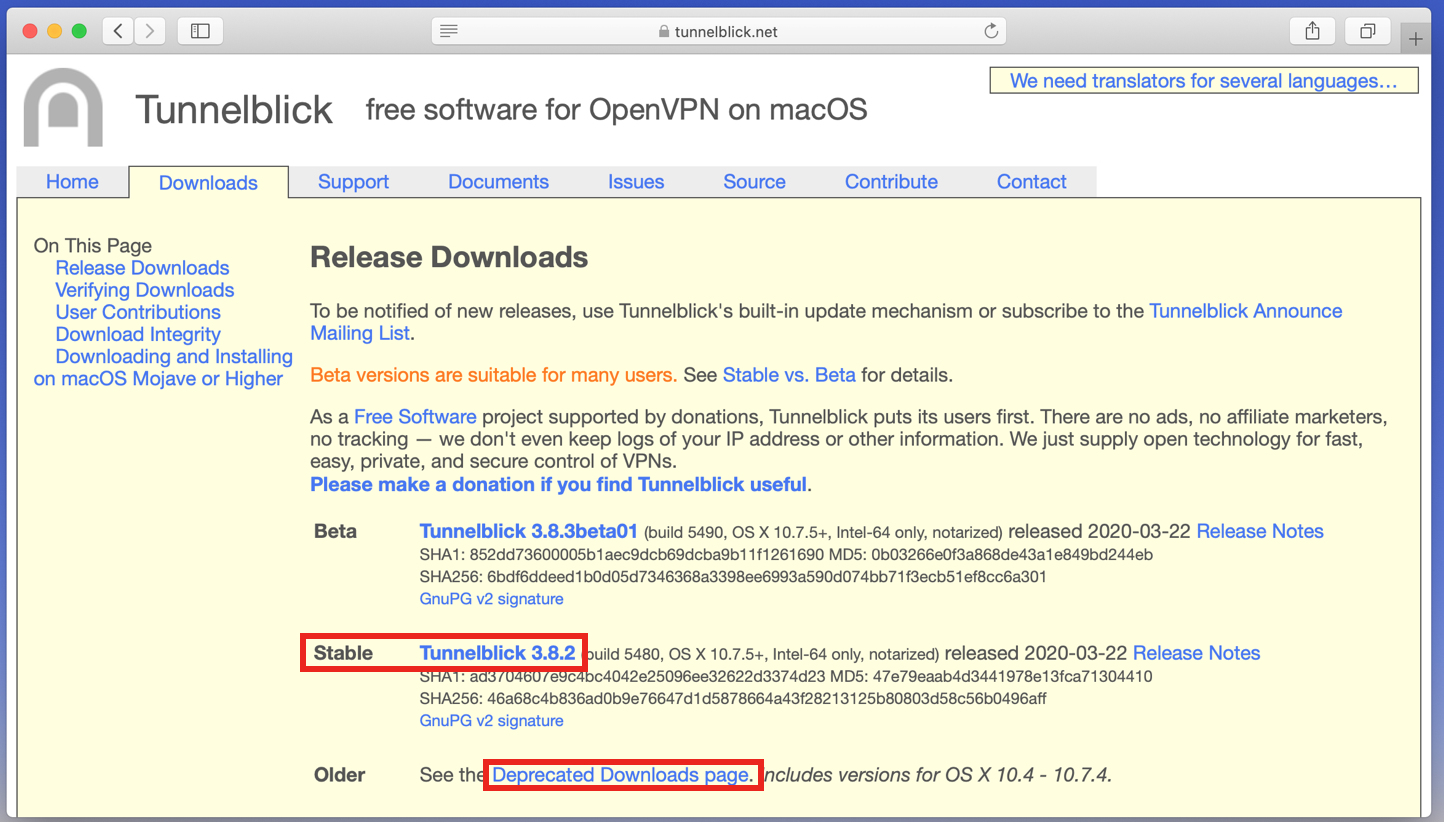Close the Safari window with red button
Screen dimensions: 1444x822
pyautogui.click(x=29, y=31)
